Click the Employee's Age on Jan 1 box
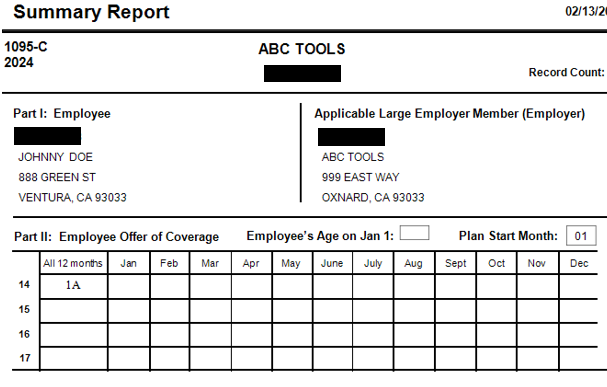The image size is (607, 387). [414, 233]
